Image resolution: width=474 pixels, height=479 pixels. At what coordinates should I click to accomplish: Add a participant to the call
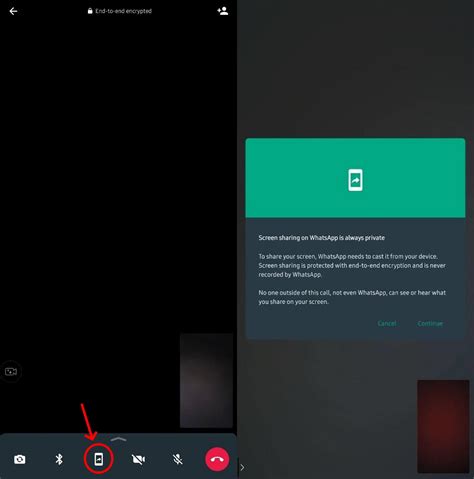[x=223, y=11]
